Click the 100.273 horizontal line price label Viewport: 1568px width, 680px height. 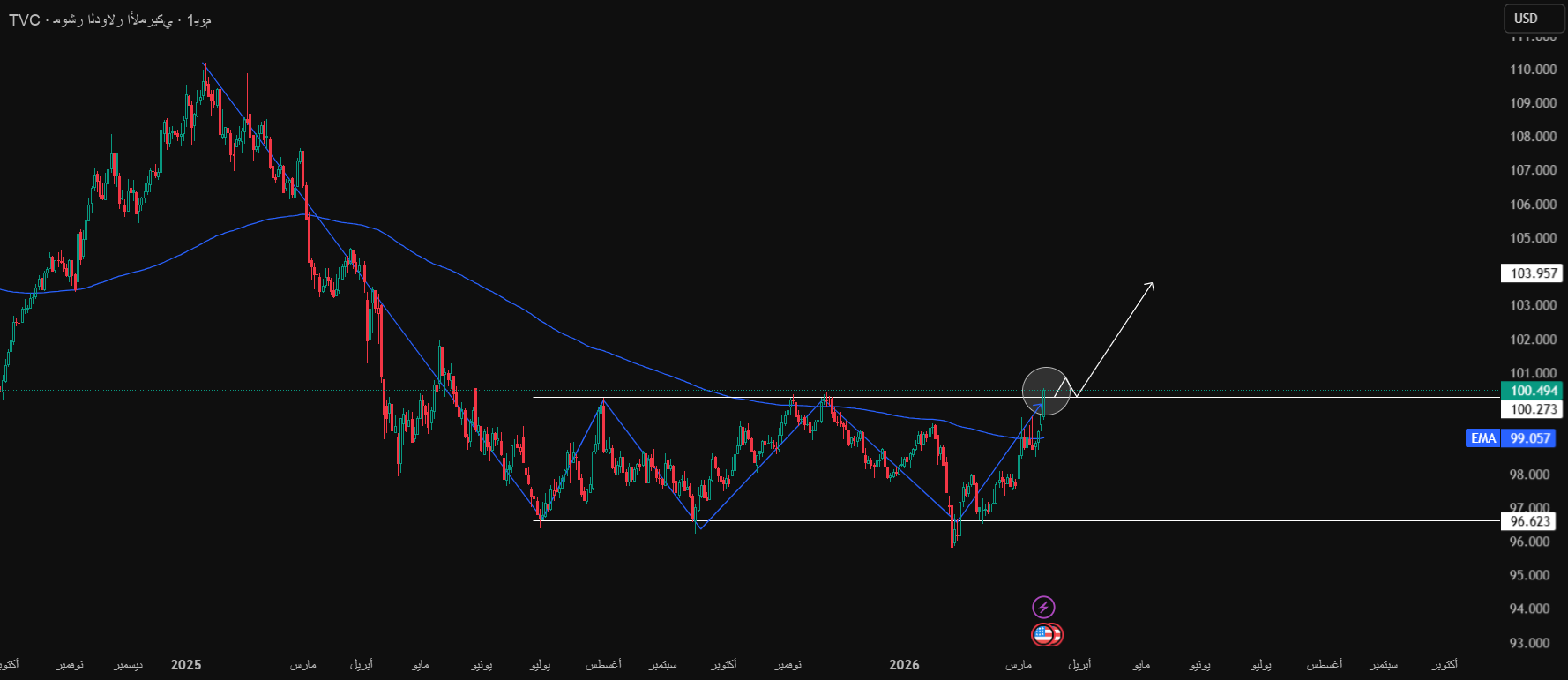point(1533,409)
